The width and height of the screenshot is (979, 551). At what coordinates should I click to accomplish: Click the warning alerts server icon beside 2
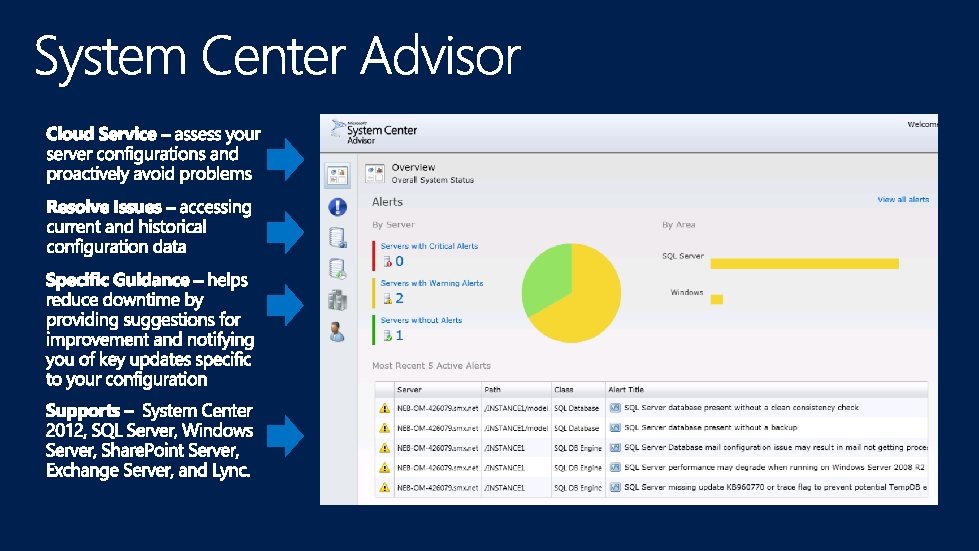tap(387, 298)
